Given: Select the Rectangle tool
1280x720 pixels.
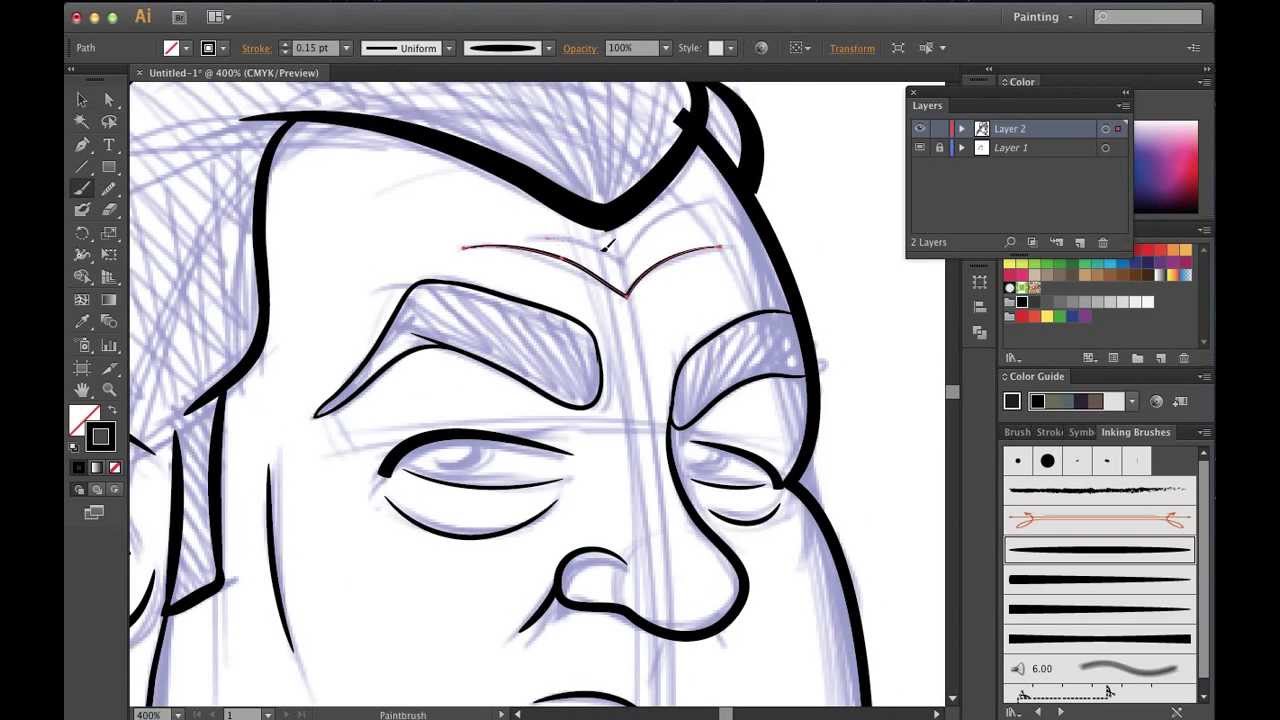Looking at the screenshot, I should coord(109,167).
